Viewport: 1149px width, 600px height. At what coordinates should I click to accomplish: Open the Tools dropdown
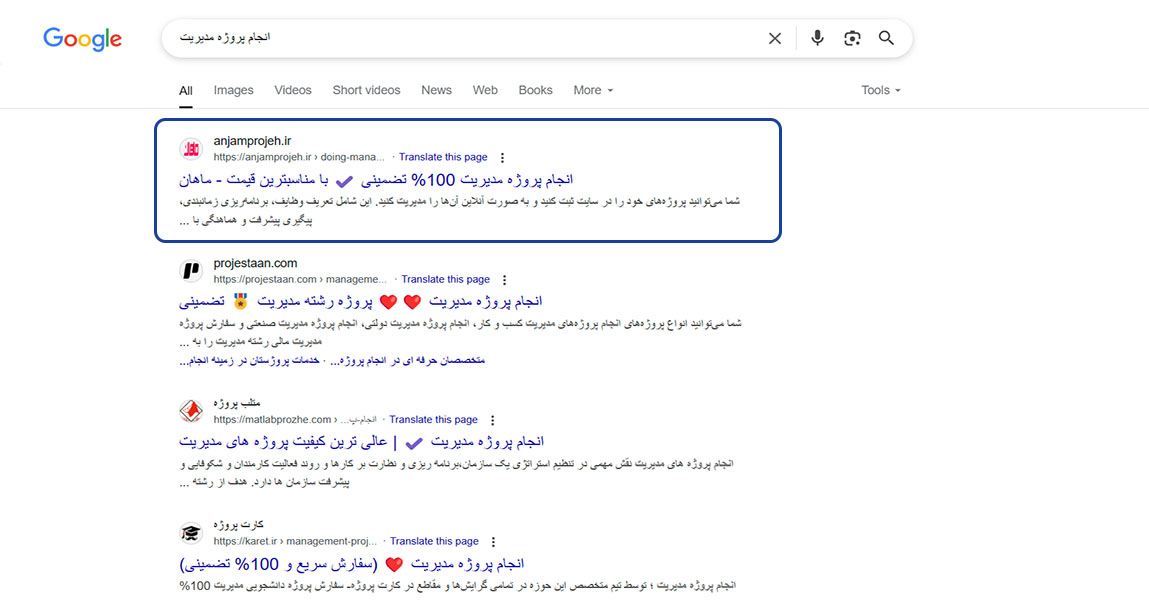click(881, 90)
